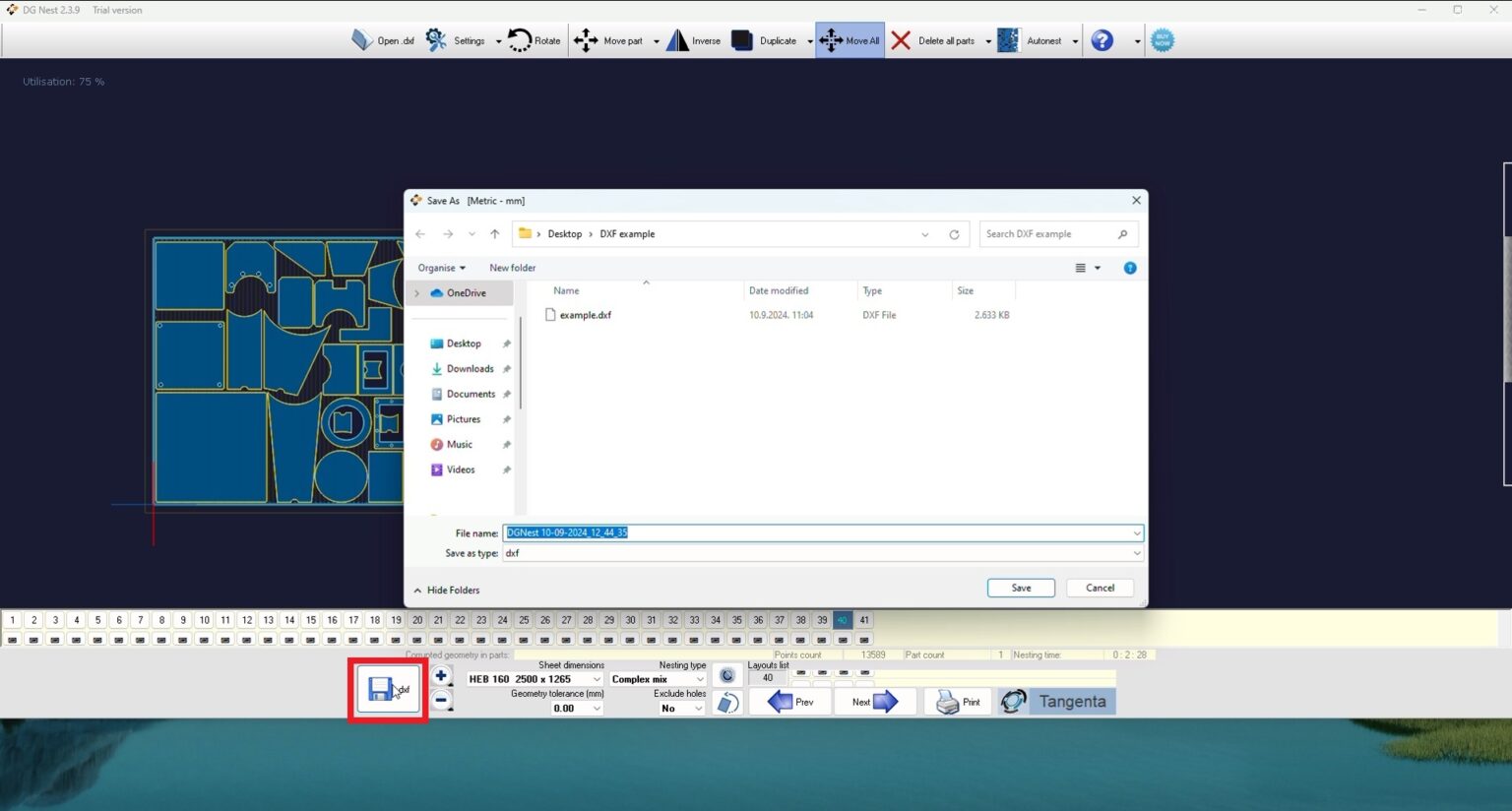Switch to layout tab 41

point(863,620)
